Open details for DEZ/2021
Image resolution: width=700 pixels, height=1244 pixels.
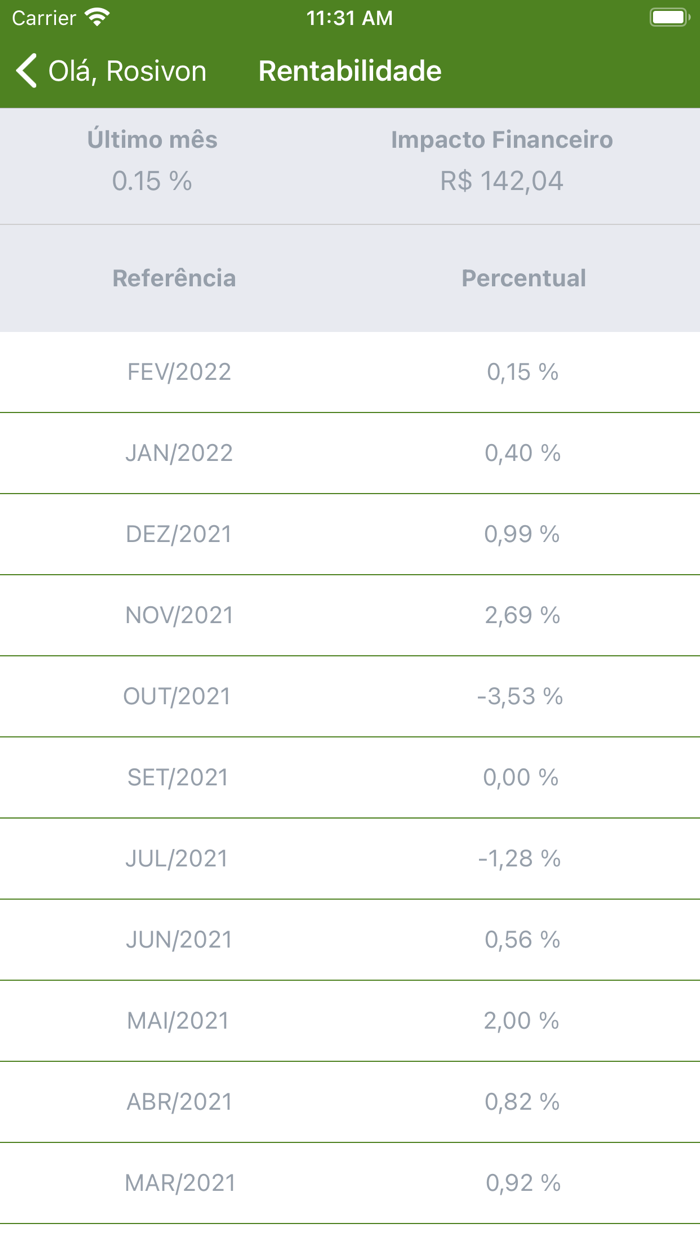(350, 534)
